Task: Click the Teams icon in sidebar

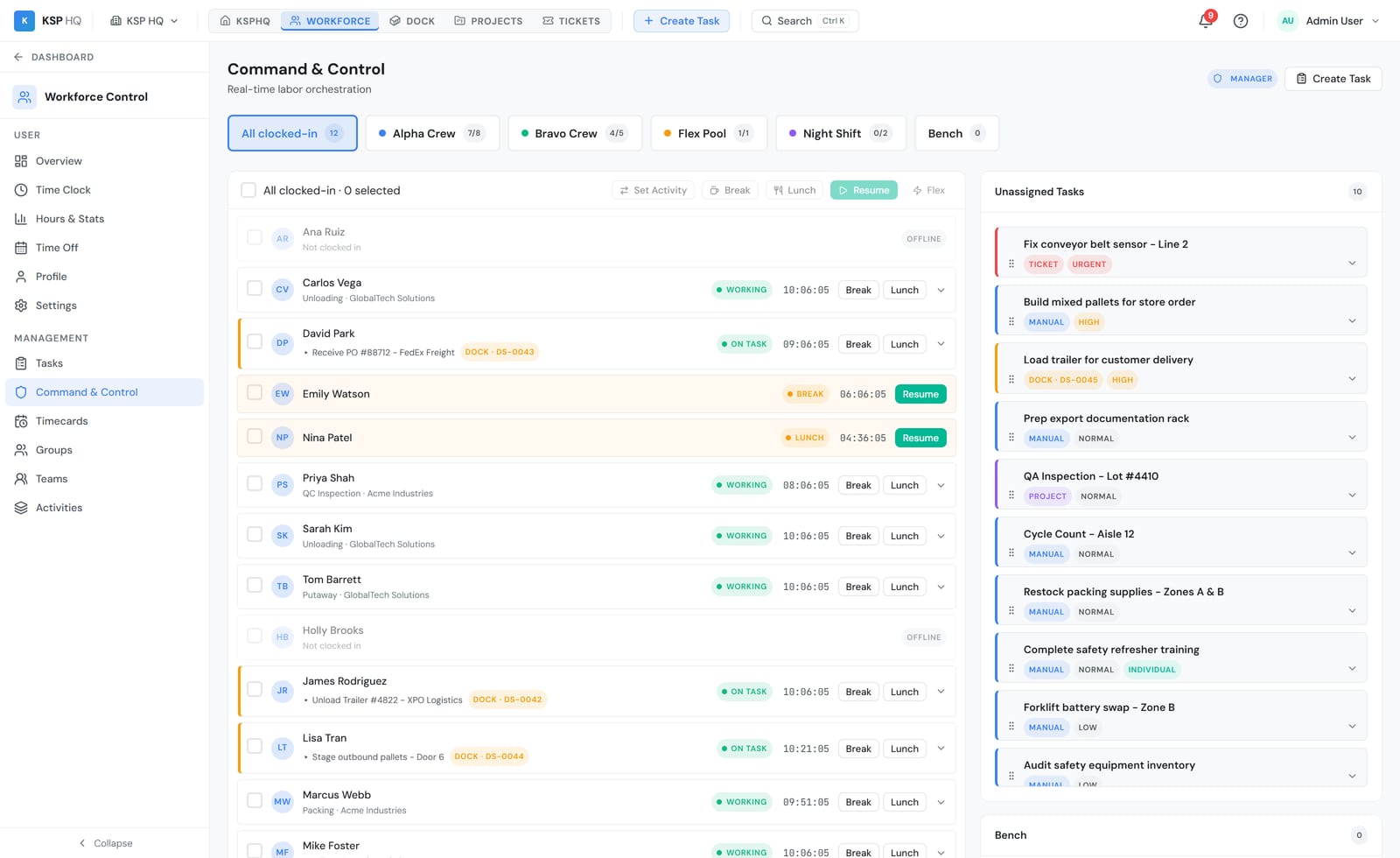Action: pyautogui.click(x=21, y=479)
